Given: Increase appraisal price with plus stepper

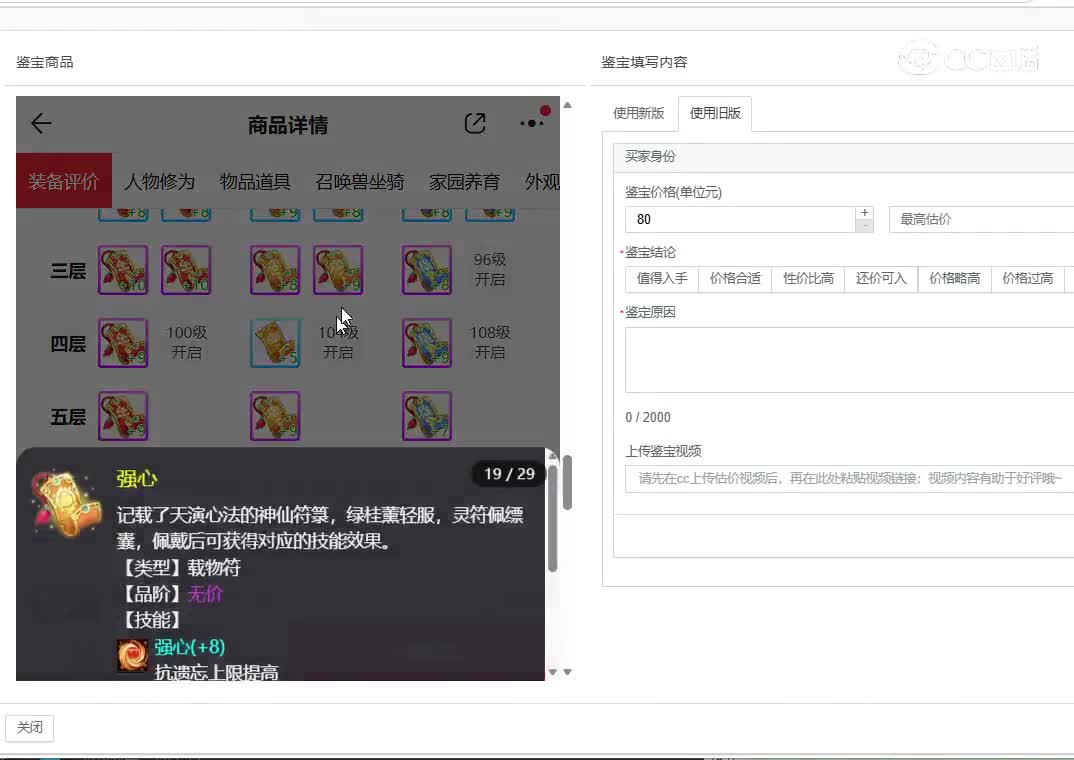Looking at the screenshot, I should pyautogui.click(x=864, y=213).
